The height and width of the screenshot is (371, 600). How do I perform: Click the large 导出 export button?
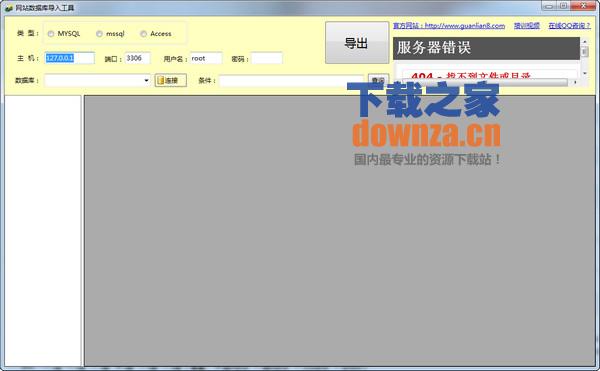point(357,43)
